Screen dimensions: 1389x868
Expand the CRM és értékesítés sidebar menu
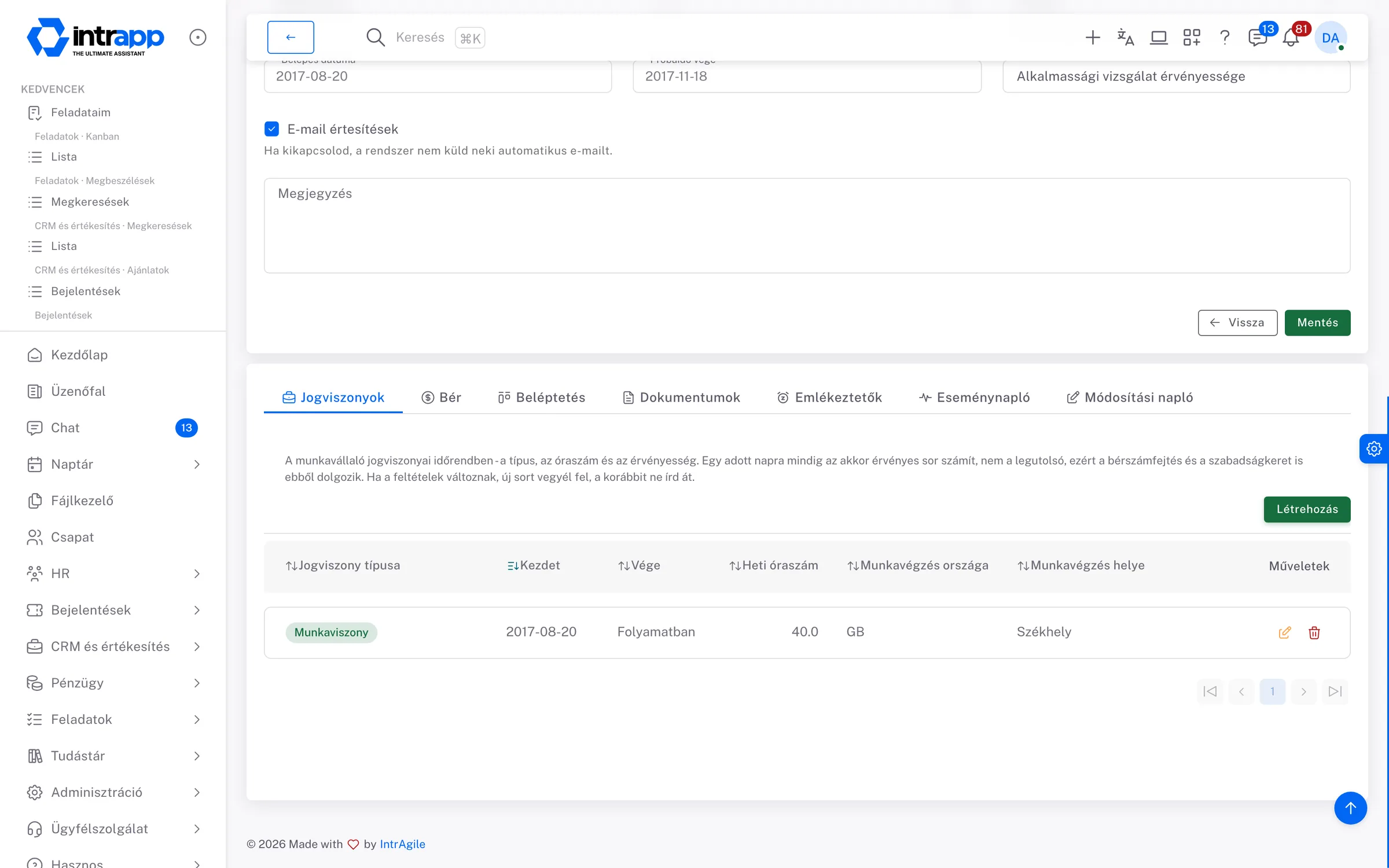coord(113,646)
